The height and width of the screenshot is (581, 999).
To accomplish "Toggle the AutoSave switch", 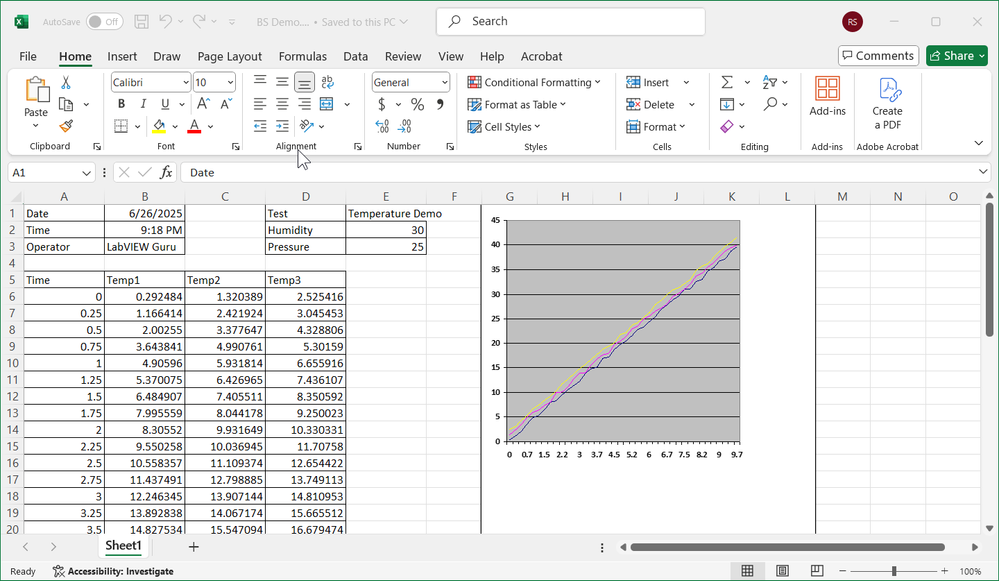I will pos(104,21).
